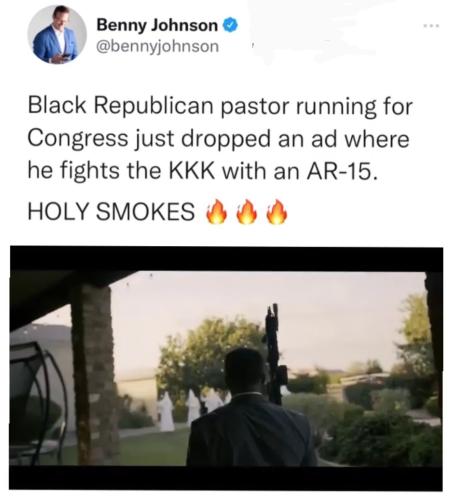Open the three-dot more options menu
This screenshot has height=500, width=454.
point(431,25)
